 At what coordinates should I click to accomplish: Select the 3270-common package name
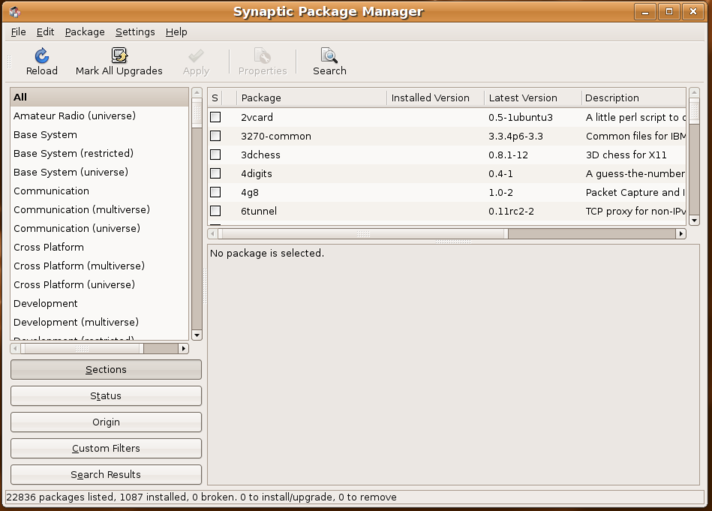tap(276, 136)
